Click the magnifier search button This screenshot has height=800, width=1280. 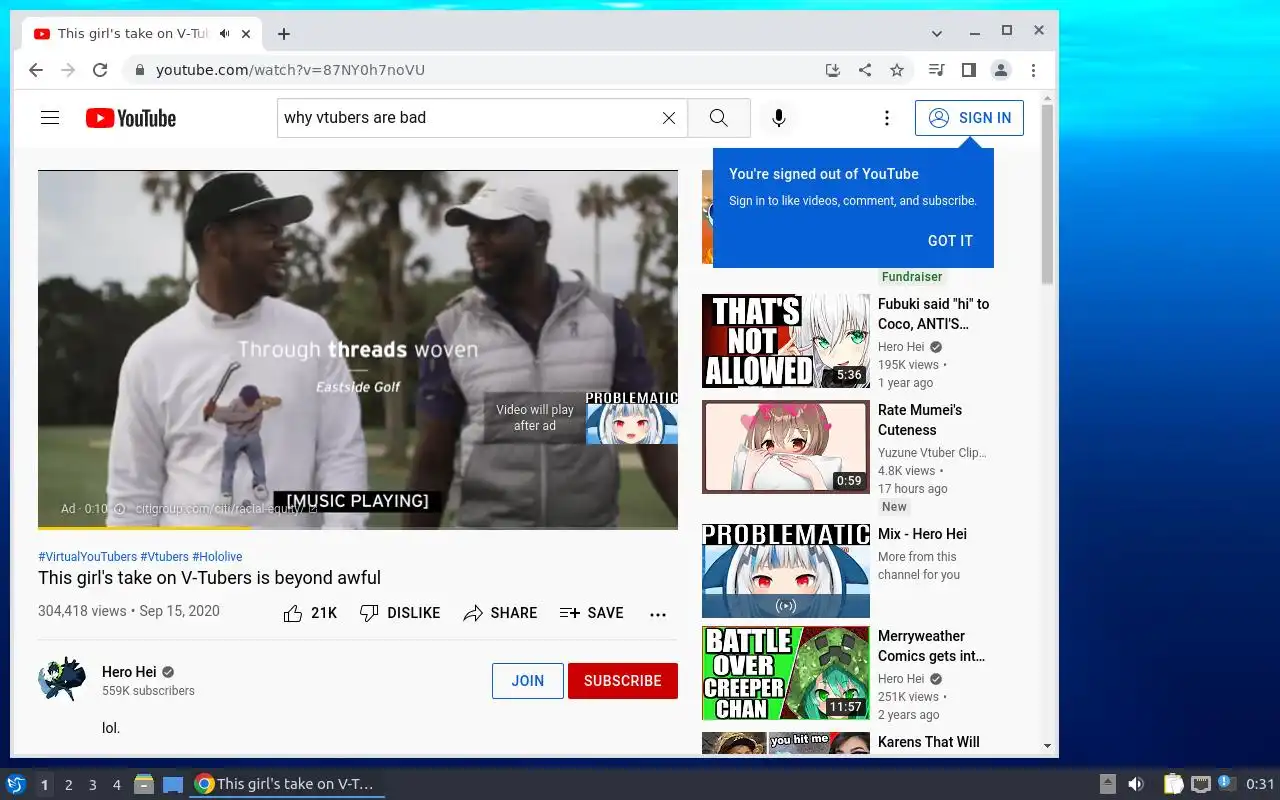click(719, 118)
